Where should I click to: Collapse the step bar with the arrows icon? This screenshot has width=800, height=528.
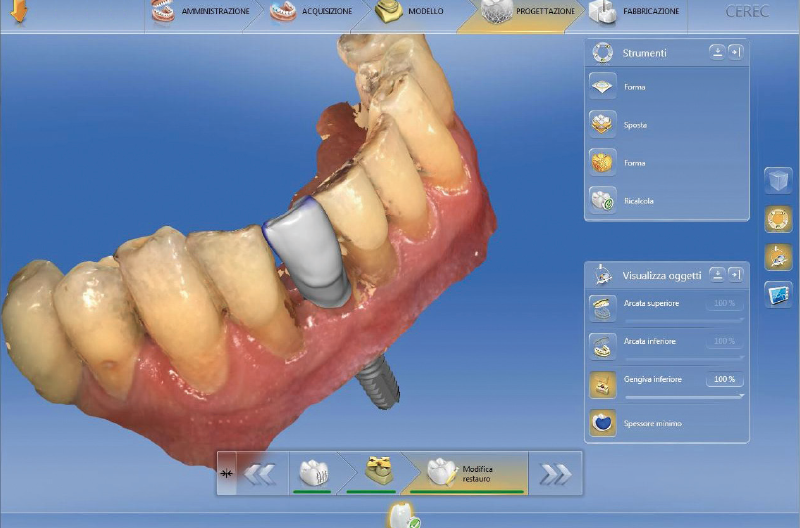[x=227, y=474]
